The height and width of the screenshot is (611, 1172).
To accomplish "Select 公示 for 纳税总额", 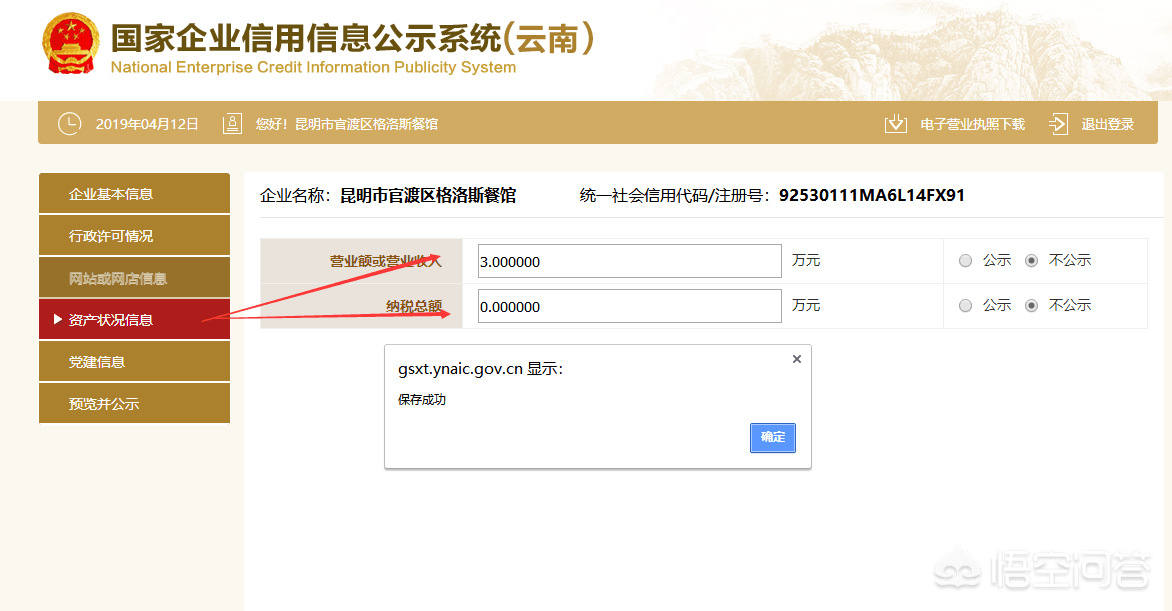I will tap(965, 306).
